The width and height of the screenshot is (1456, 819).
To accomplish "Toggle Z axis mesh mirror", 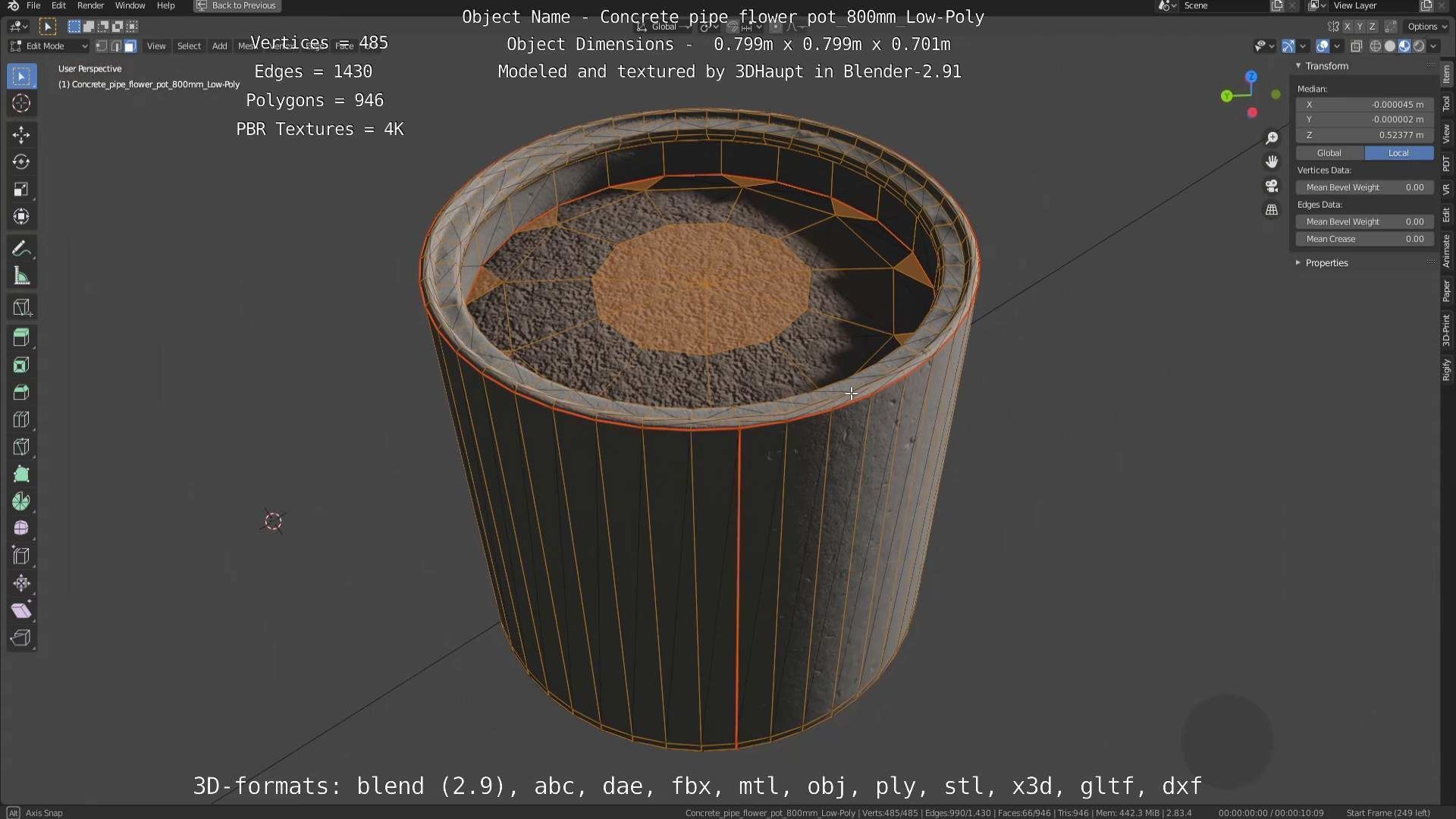I will pyautogui.click(x=1372, y=27).
